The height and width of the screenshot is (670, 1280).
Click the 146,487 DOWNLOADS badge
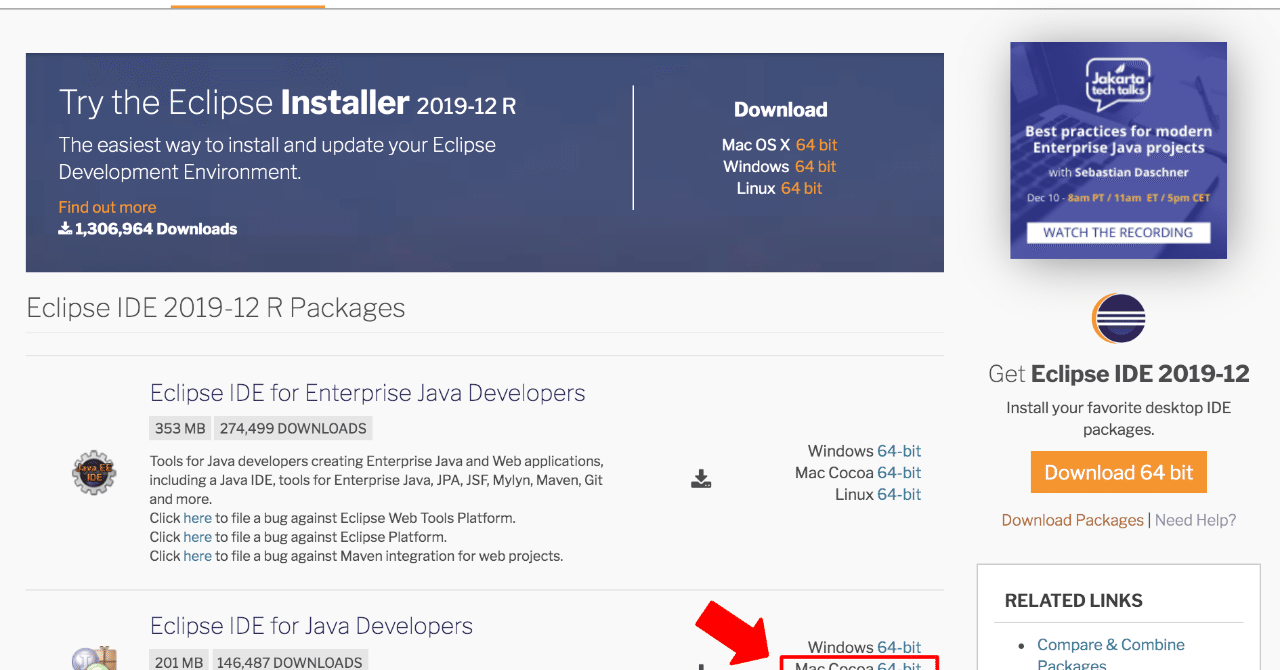290,661
